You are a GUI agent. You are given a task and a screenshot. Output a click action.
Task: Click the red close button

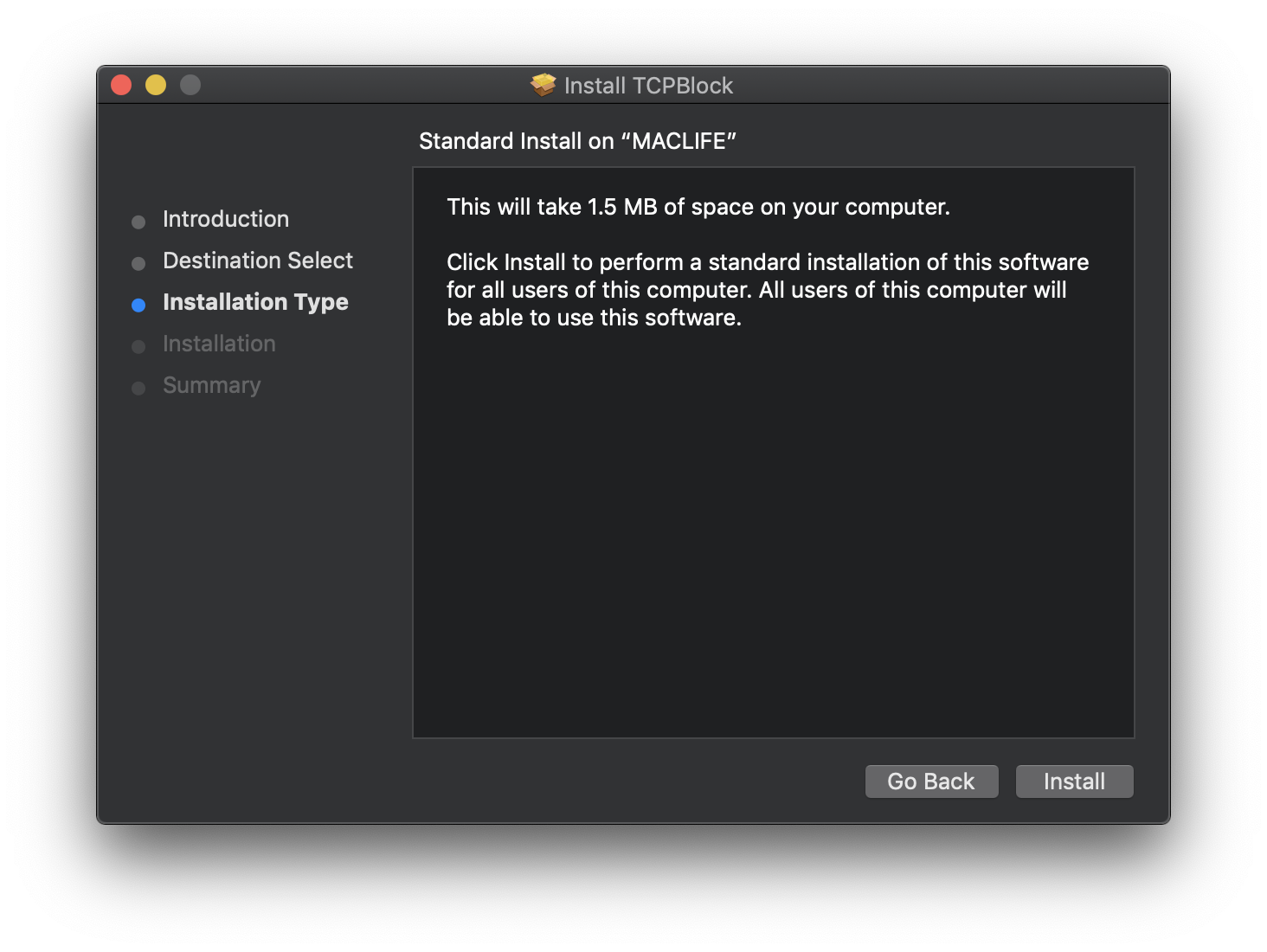[121, 84]
